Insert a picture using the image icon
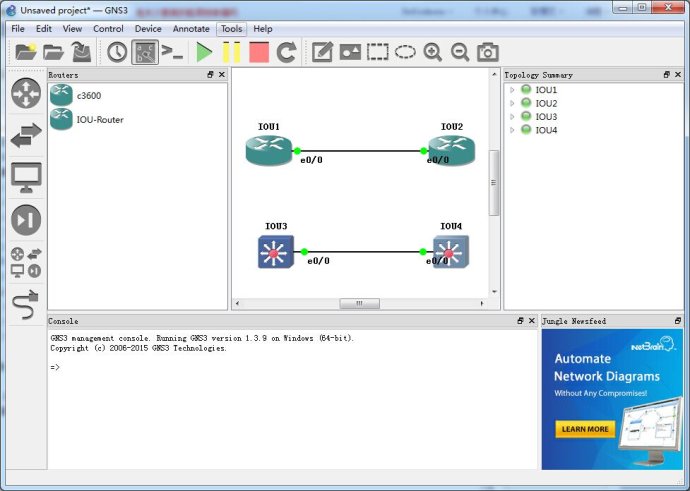 [350, 52]
